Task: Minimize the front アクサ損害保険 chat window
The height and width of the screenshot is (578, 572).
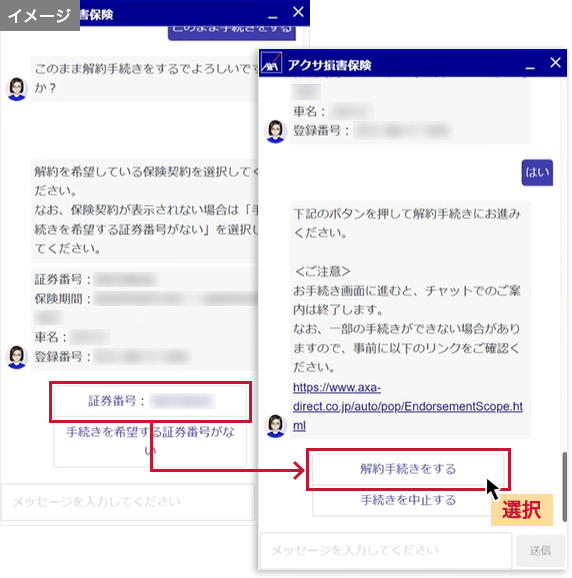Action: click(530, 67)
